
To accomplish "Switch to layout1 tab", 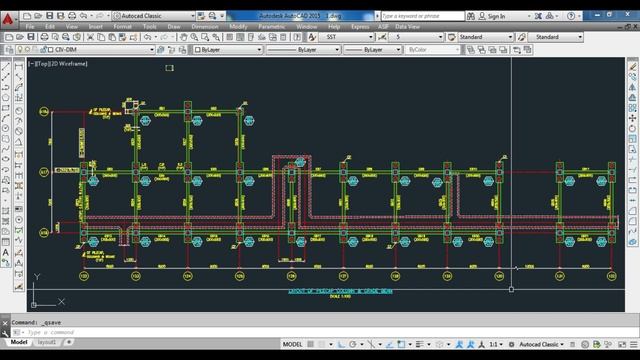I will pyautogui.click(x=47, y=342).
